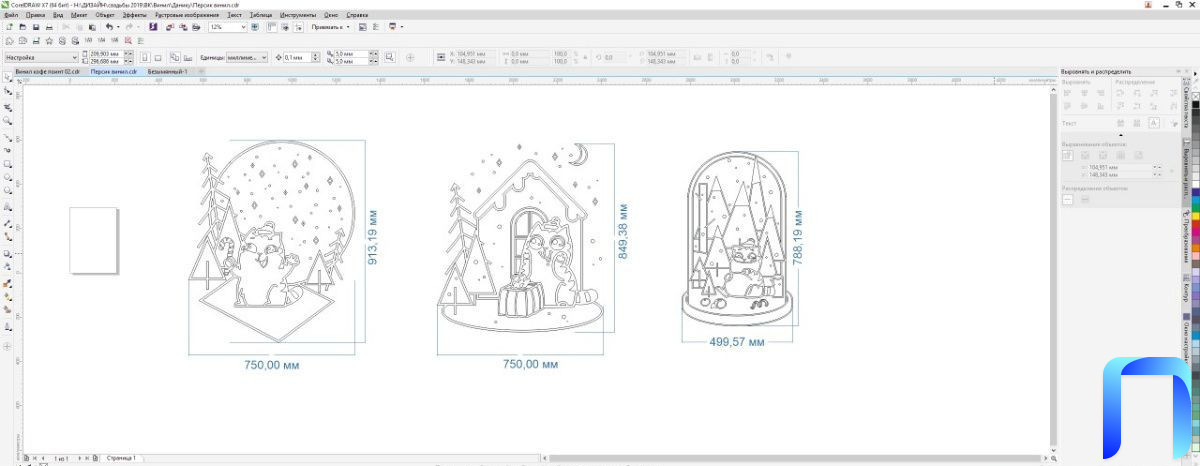Click the Align left icon in the docker

[1067, 93]
